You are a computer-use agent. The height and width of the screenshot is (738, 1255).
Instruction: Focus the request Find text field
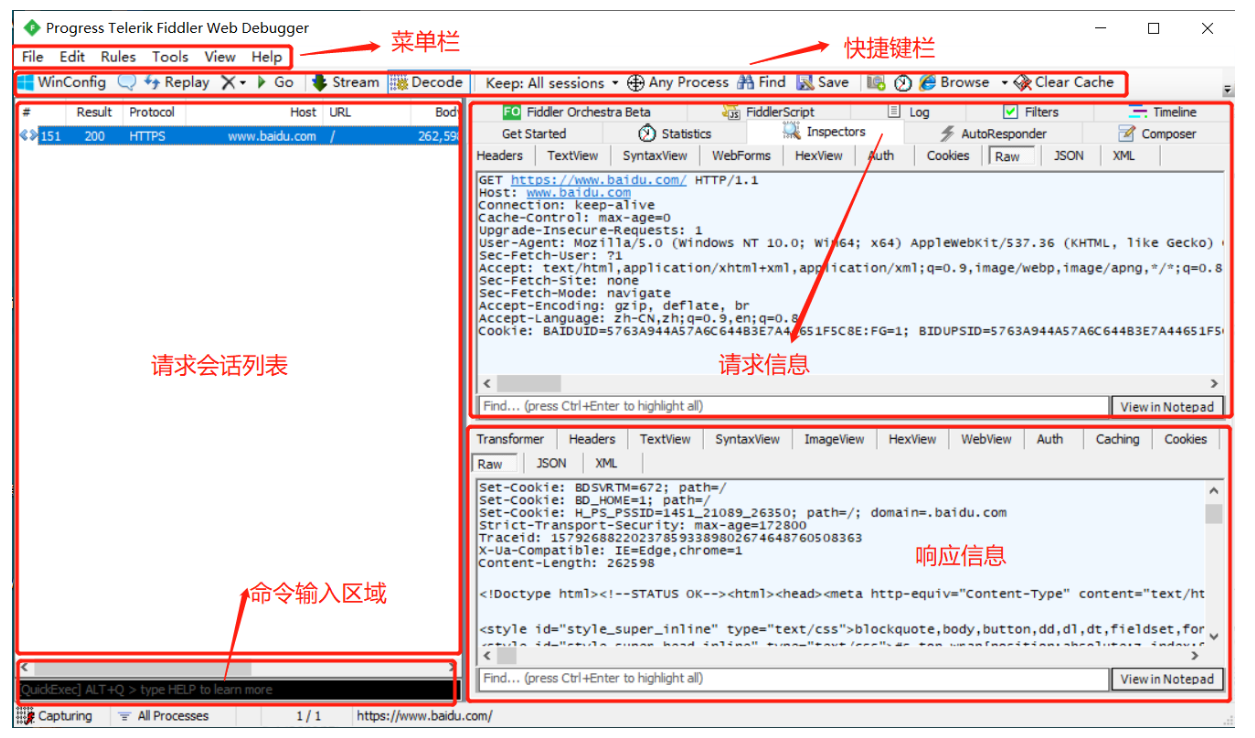(794, 406)
